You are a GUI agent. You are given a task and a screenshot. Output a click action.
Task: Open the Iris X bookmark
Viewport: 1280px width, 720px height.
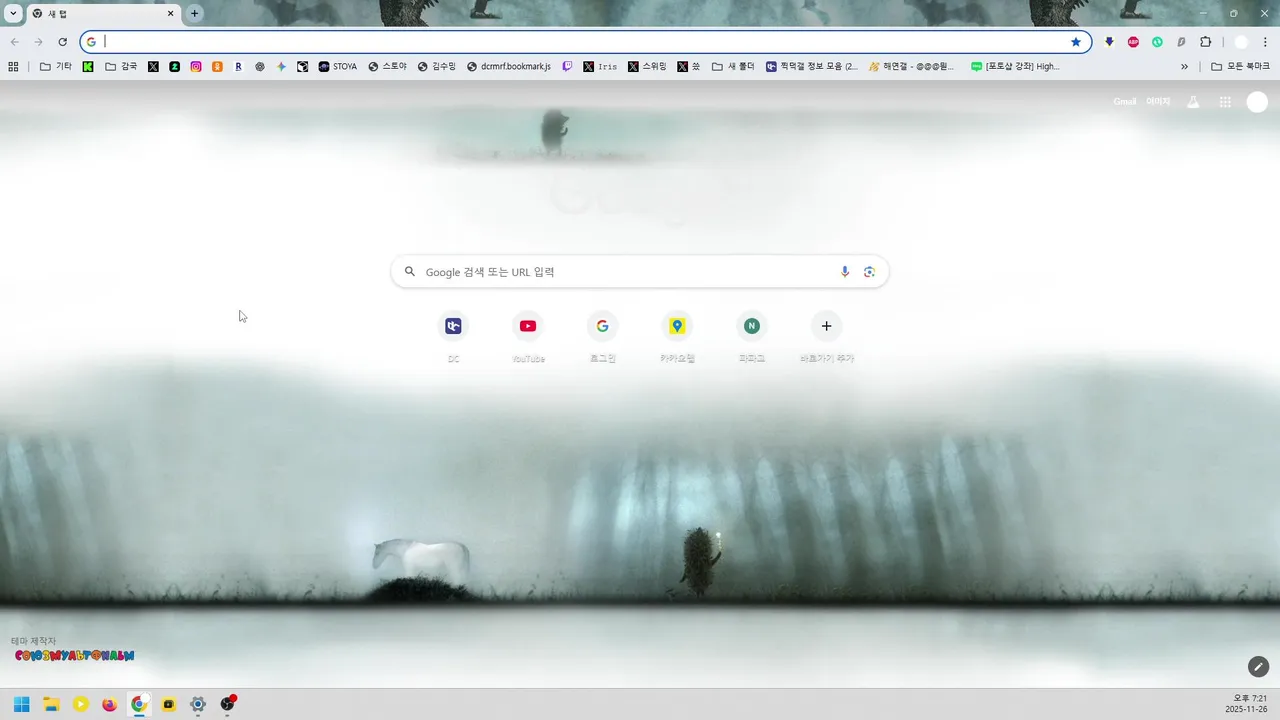click(x=601, y=67)
